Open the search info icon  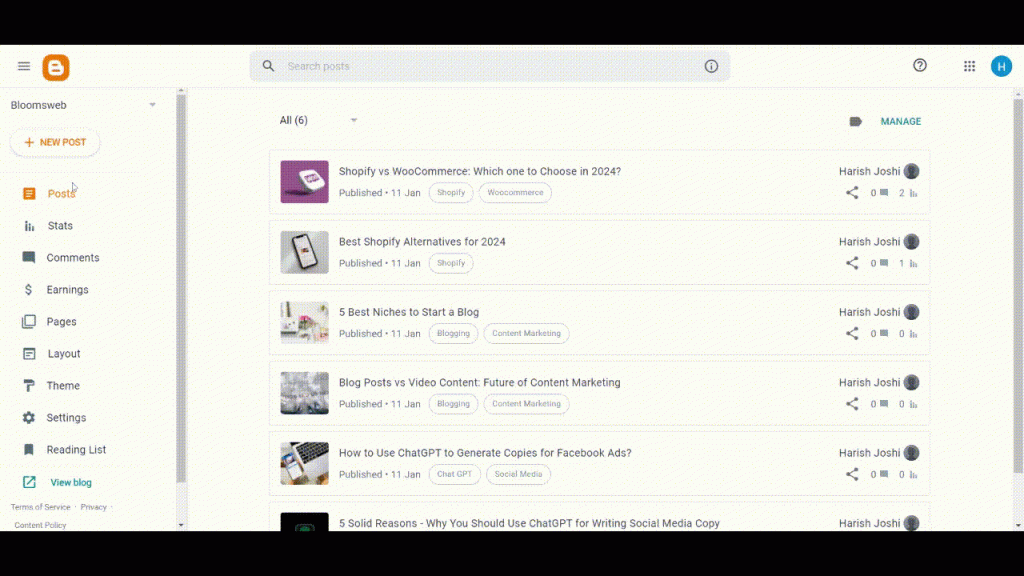711,66
